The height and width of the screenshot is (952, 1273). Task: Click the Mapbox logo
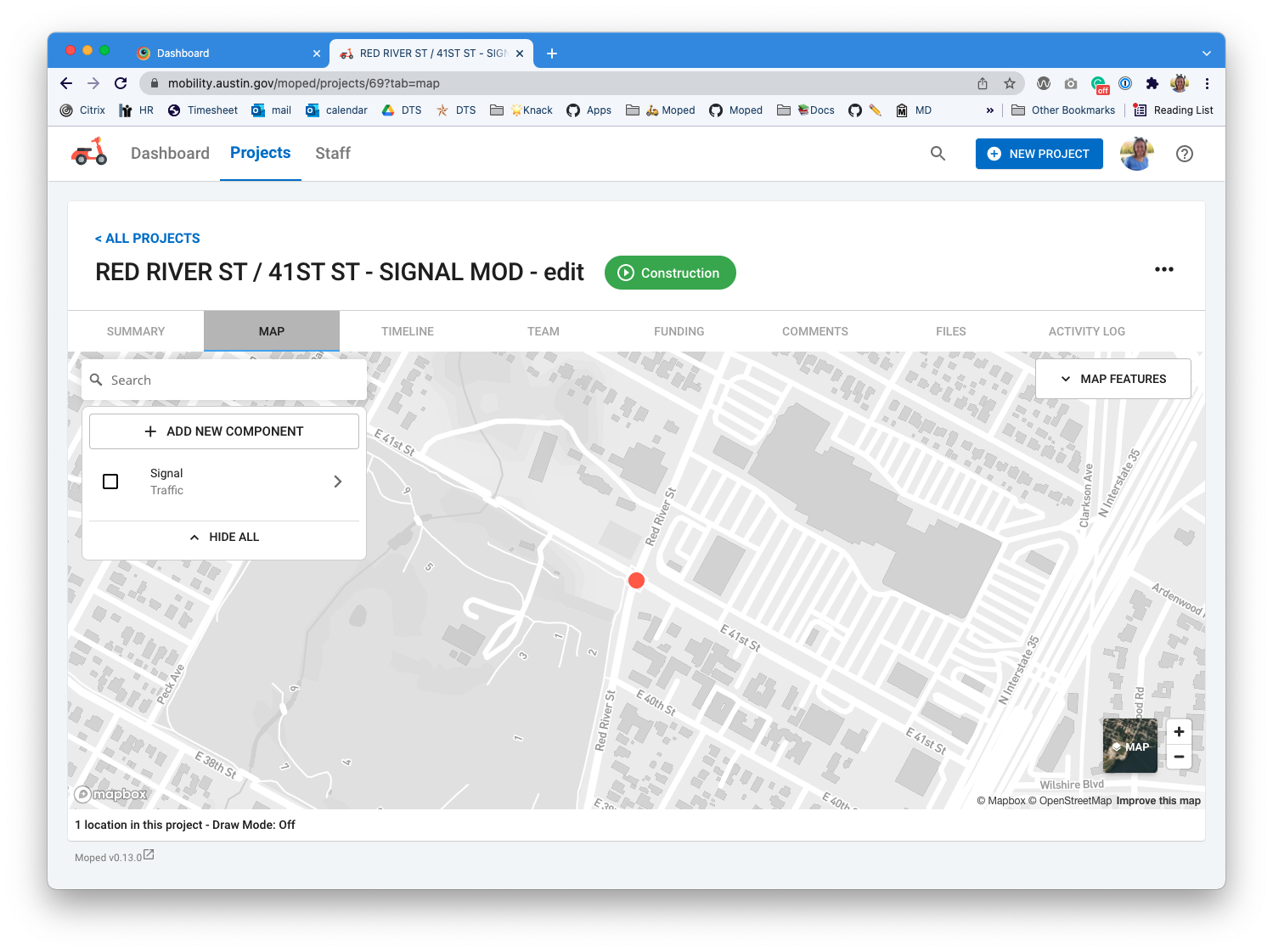click(x=111, y=794)
